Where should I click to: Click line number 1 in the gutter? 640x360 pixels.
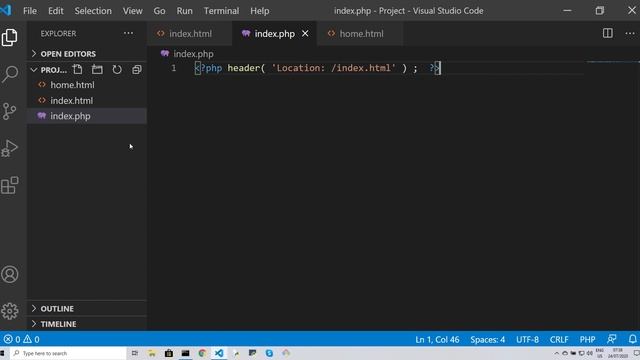pos(173,68)
